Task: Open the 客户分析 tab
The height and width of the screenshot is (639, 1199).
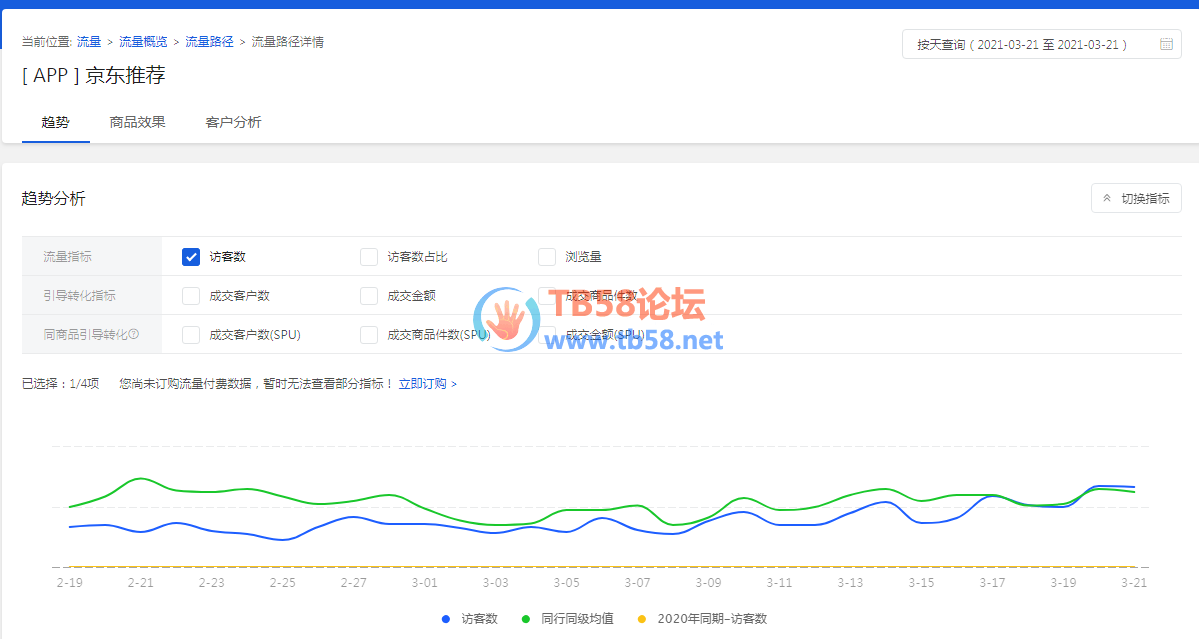Action: [x=233, y=122]
